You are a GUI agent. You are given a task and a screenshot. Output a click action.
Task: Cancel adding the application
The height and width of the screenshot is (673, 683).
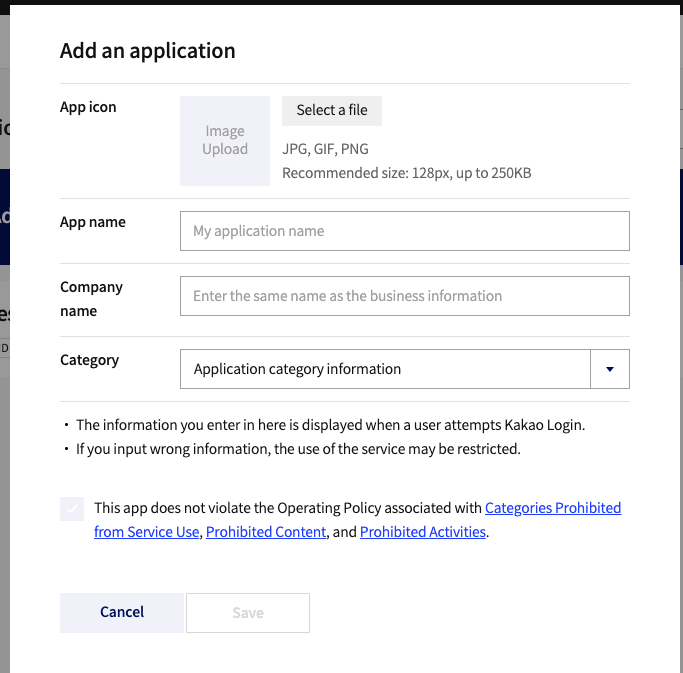[122, 612]
